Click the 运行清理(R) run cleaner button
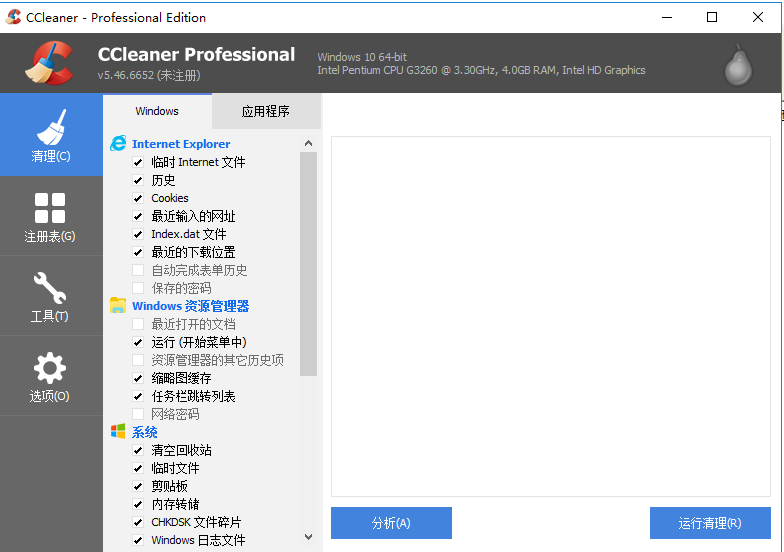Viewport: 784px width, 552px height. (710, 523)
